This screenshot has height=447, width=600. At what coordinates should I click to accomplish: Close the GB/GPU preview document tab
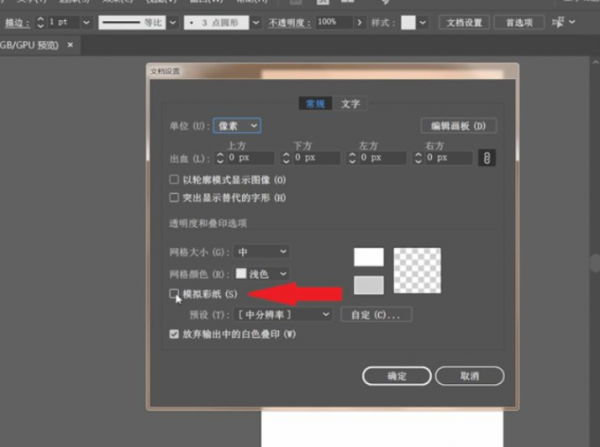click(70, 45)
